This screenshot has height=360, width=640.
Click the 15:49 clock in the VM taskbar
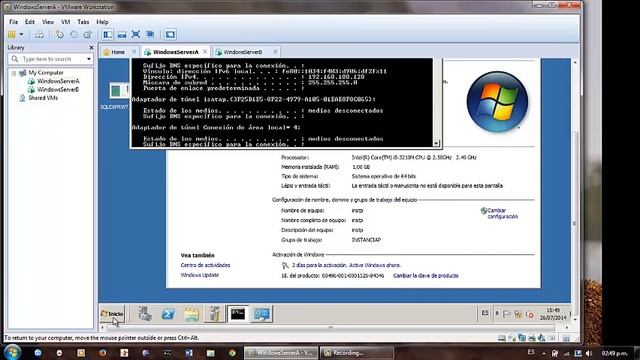pos(553,314)
